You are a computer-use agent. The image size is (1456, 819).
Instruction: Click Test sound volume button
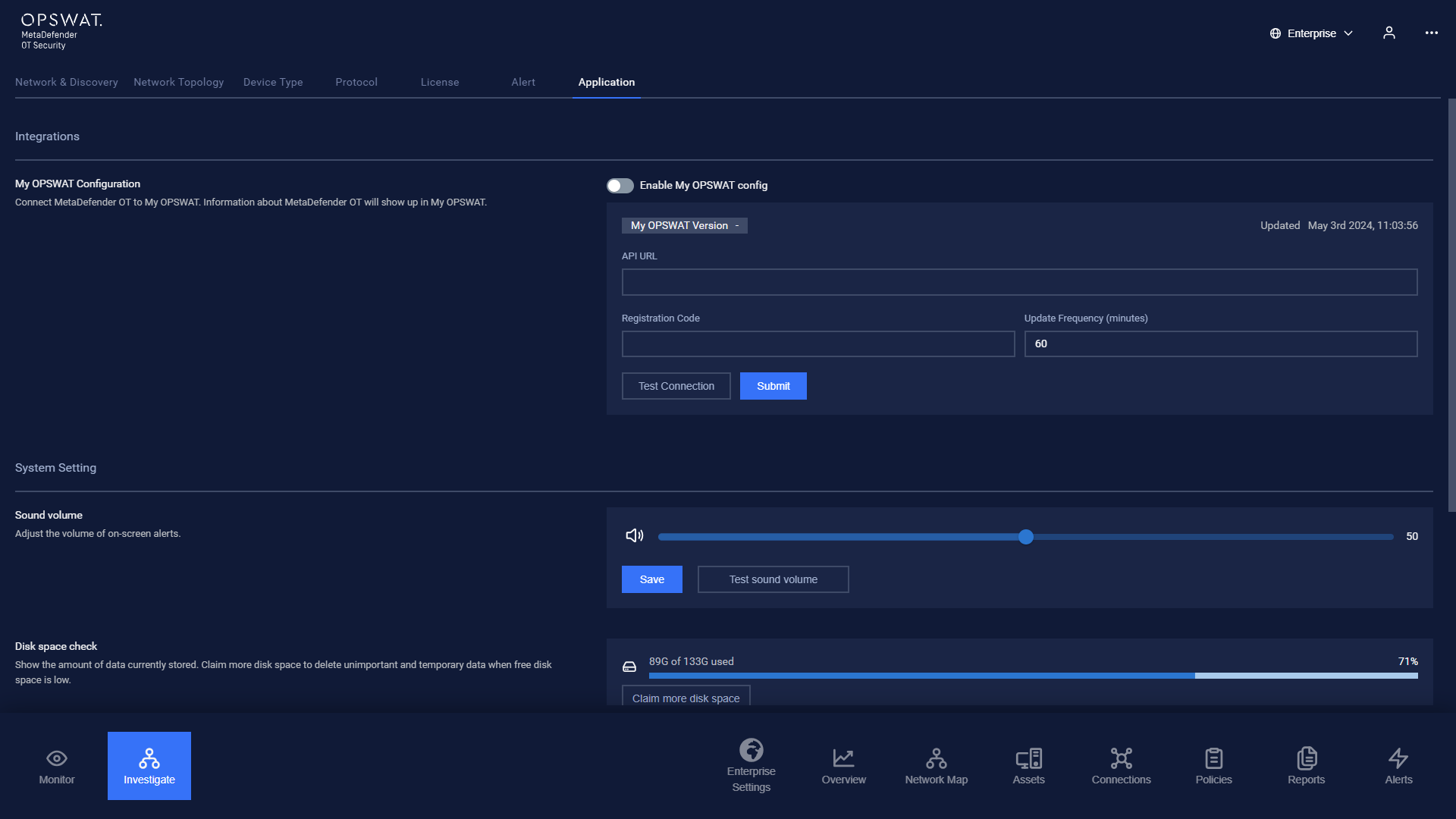click(773, 579)
